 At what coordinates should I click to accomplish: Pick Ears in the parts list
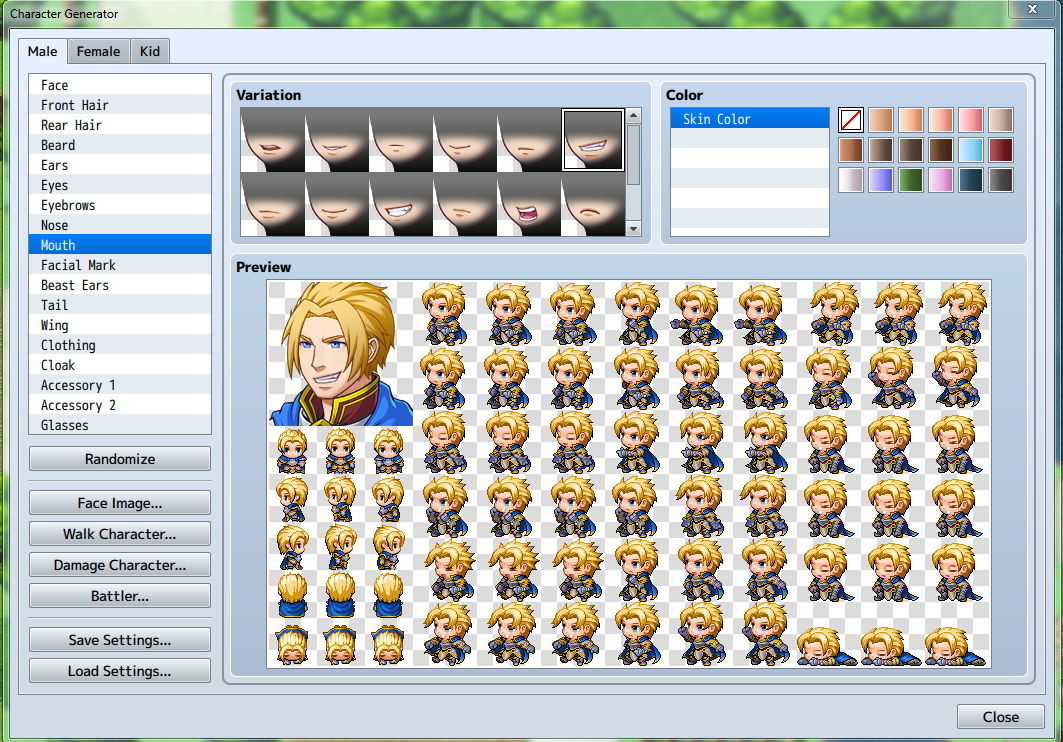(x=120, y=165)
